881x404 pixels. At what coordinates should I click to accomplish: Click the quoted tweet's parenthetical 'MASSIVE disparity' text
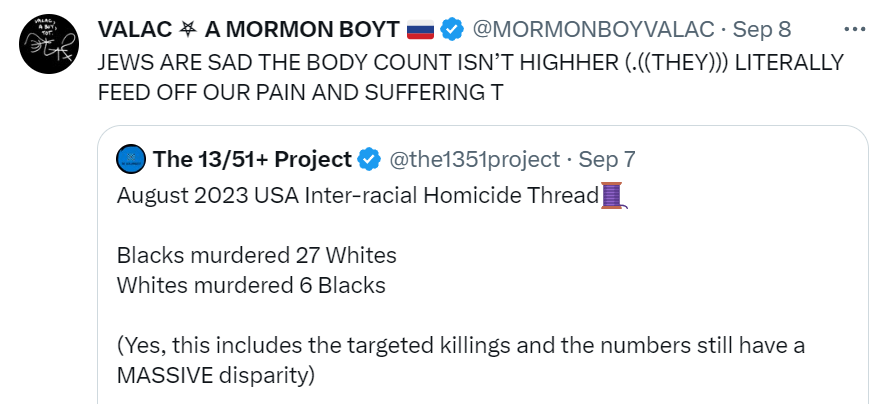click(461, 360)
